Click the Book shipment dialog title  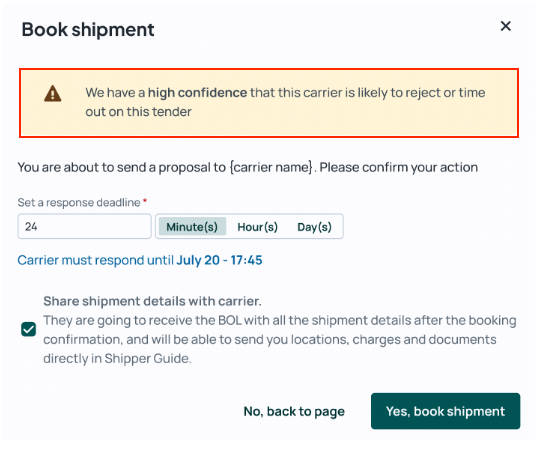pyautogui.click(x=88, y=30)
